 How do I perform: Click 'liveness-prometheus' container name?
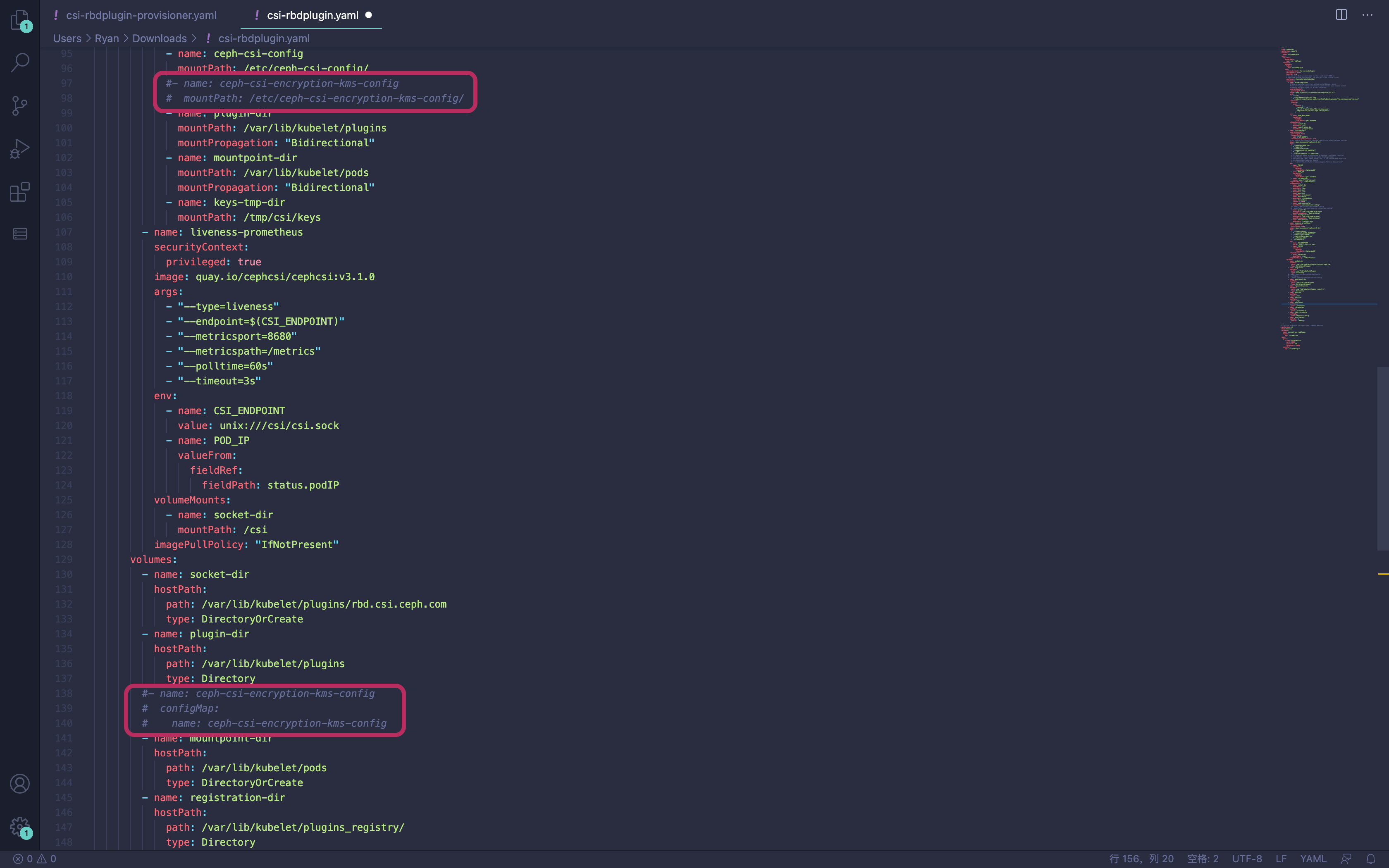246,232
